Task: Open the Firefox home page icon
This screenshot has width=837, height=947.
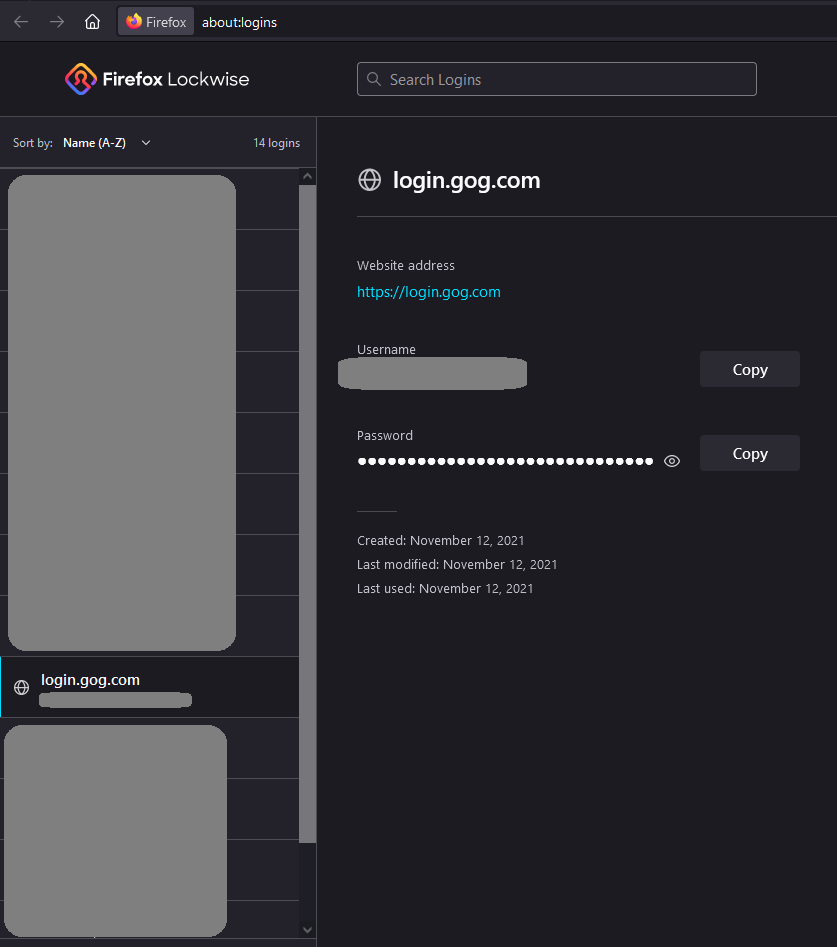Action: 92,22
